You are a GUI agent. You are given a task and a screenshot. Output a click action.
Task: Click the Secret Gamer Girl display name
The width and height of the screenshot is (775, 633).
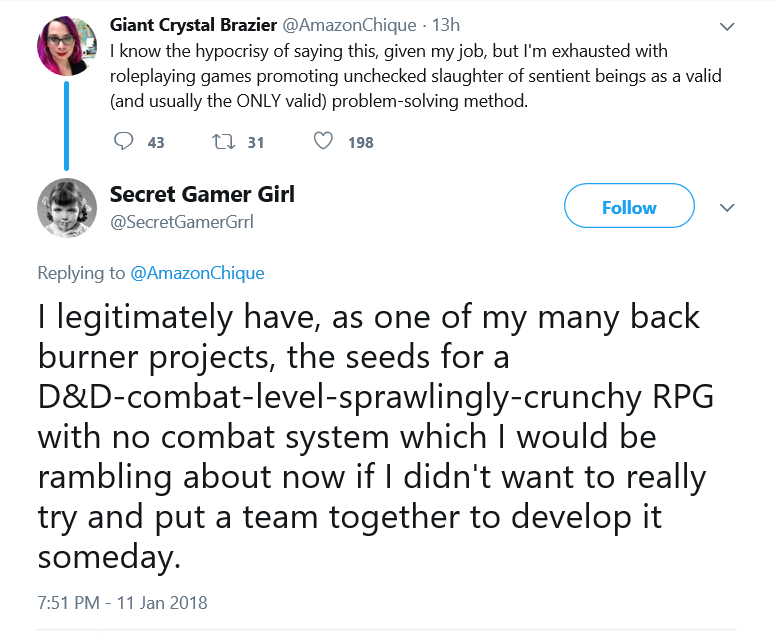(x=202, y=194)
